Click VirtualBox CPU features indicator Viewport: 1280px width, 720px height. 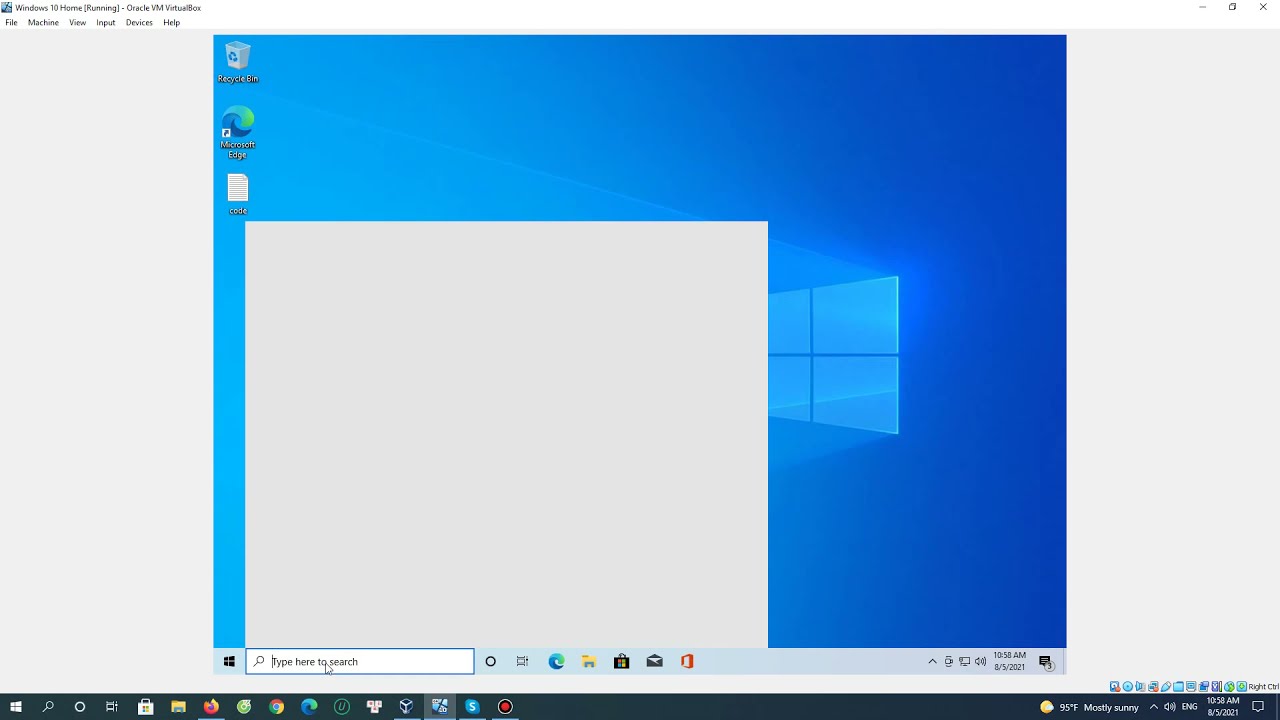1216,686
